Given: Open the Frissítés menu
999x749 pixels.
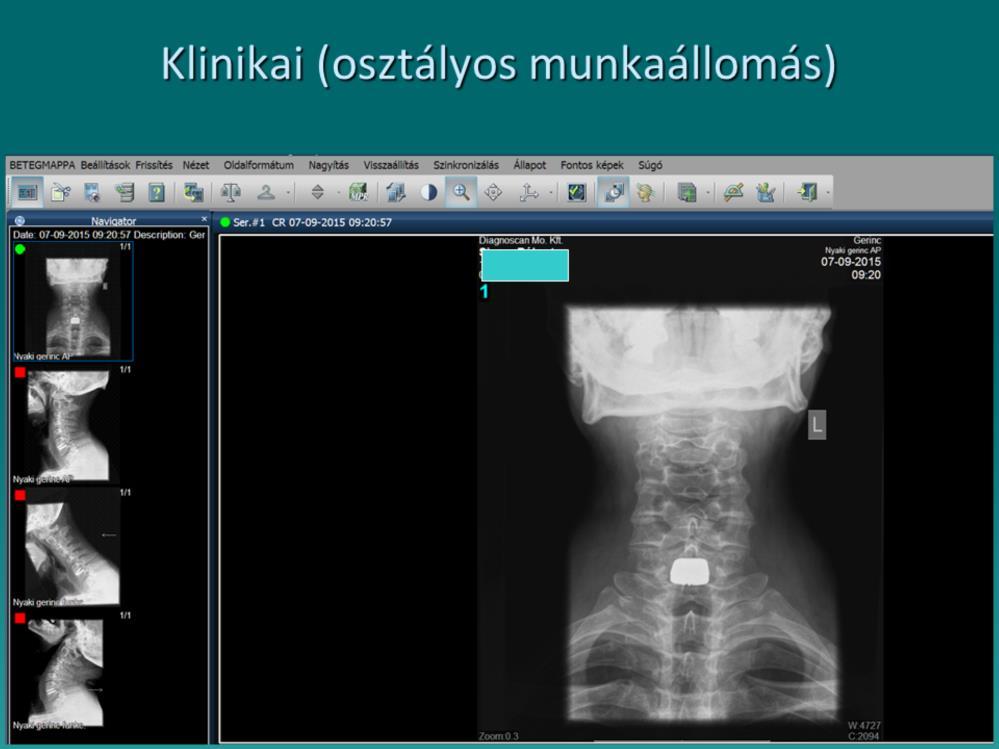Looking at the screenshot, I should coord(154,165).
